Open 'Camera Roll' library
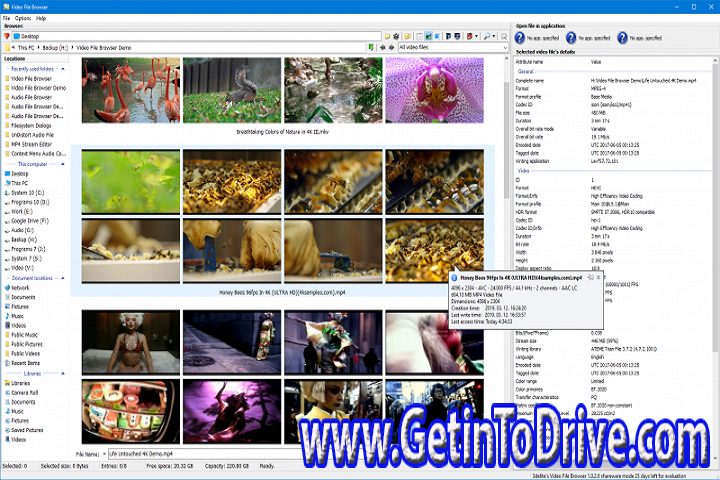Screen dimensions: 720x480 [24, 393]
